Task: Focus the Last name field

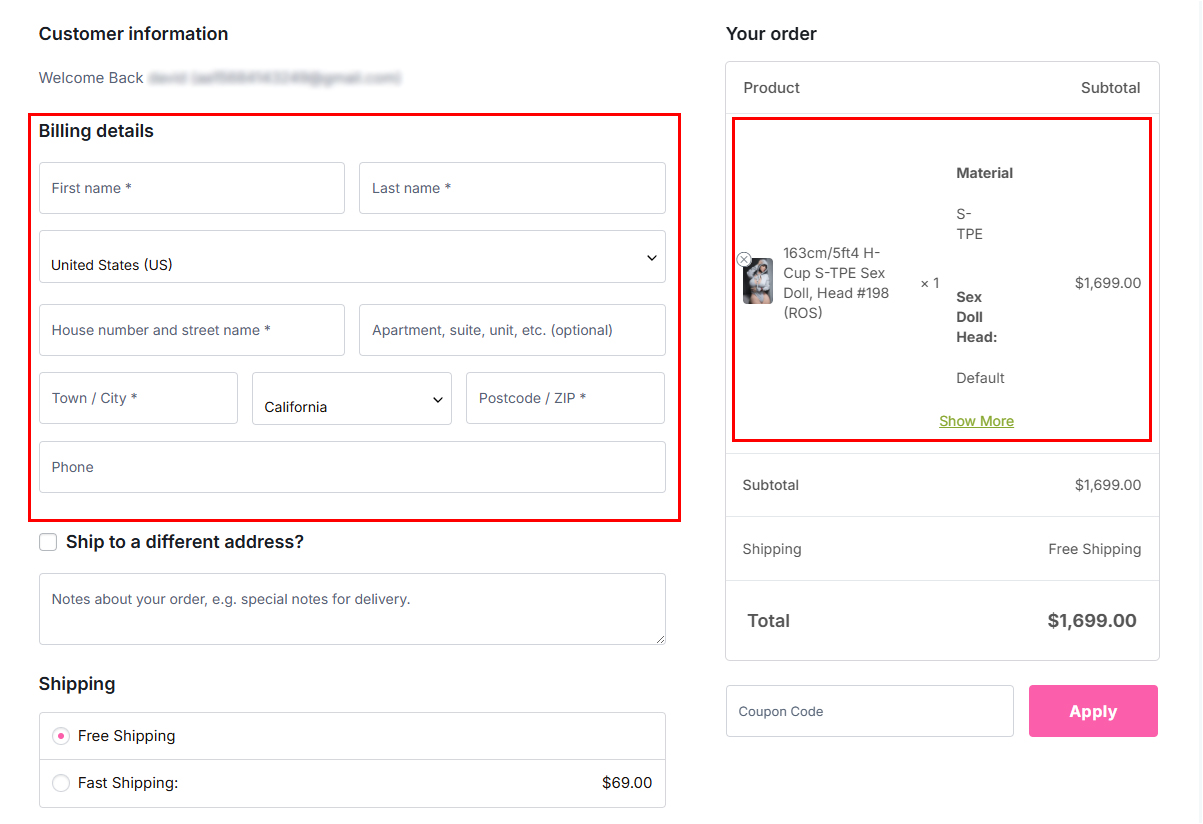Action: (512, 188)
